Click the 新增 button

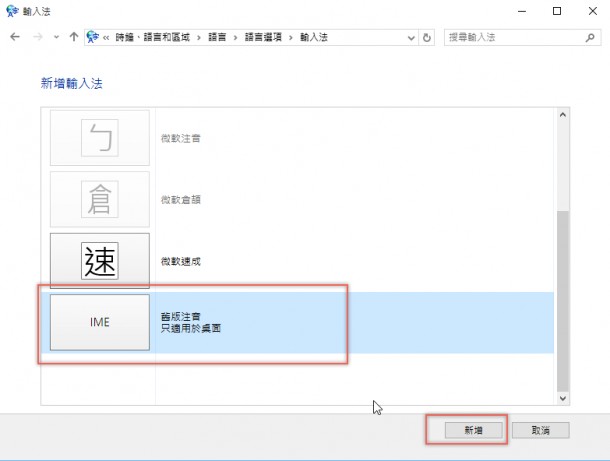pos(473,430)
